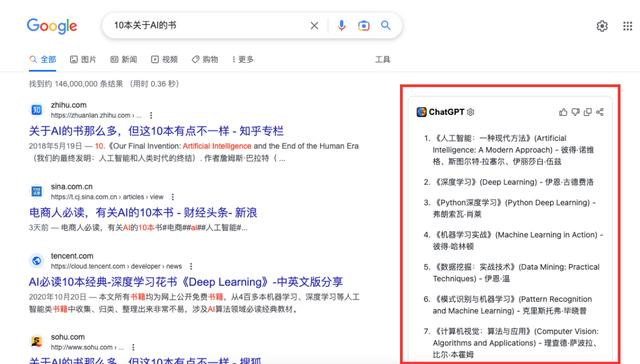Click the sohu.com favicon
The image size is (640, 364).
point(37,342)
